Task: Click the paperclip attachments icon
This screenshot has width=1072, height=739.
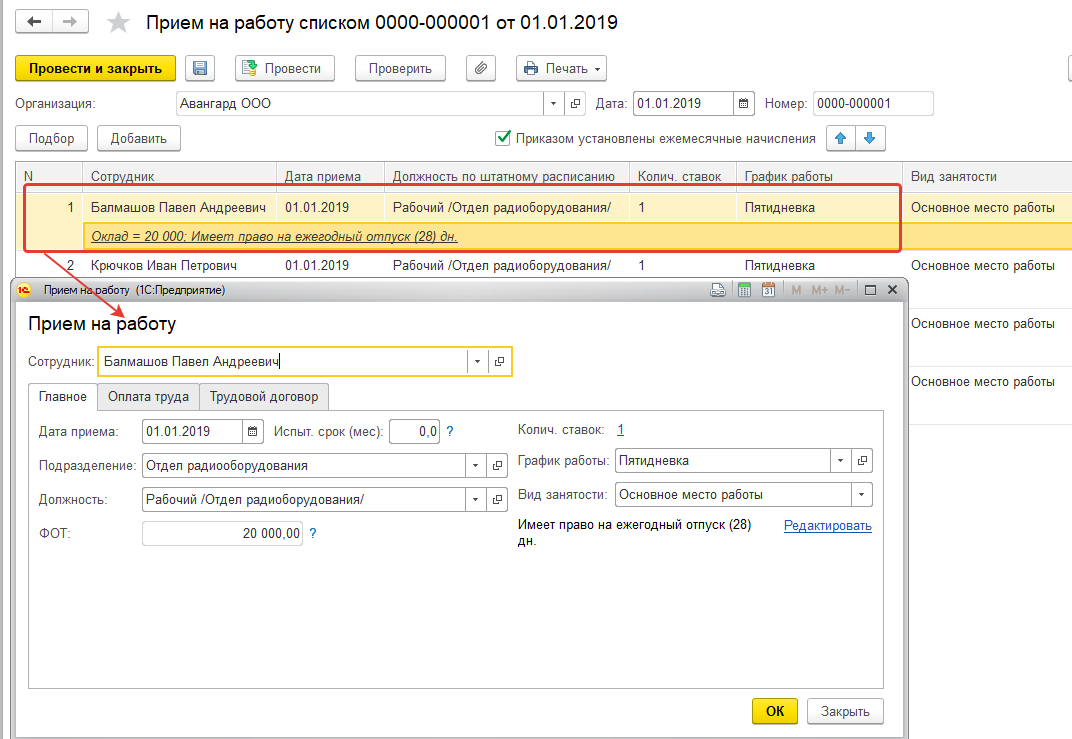Action: pyautogui.click(x=481, y=68)
